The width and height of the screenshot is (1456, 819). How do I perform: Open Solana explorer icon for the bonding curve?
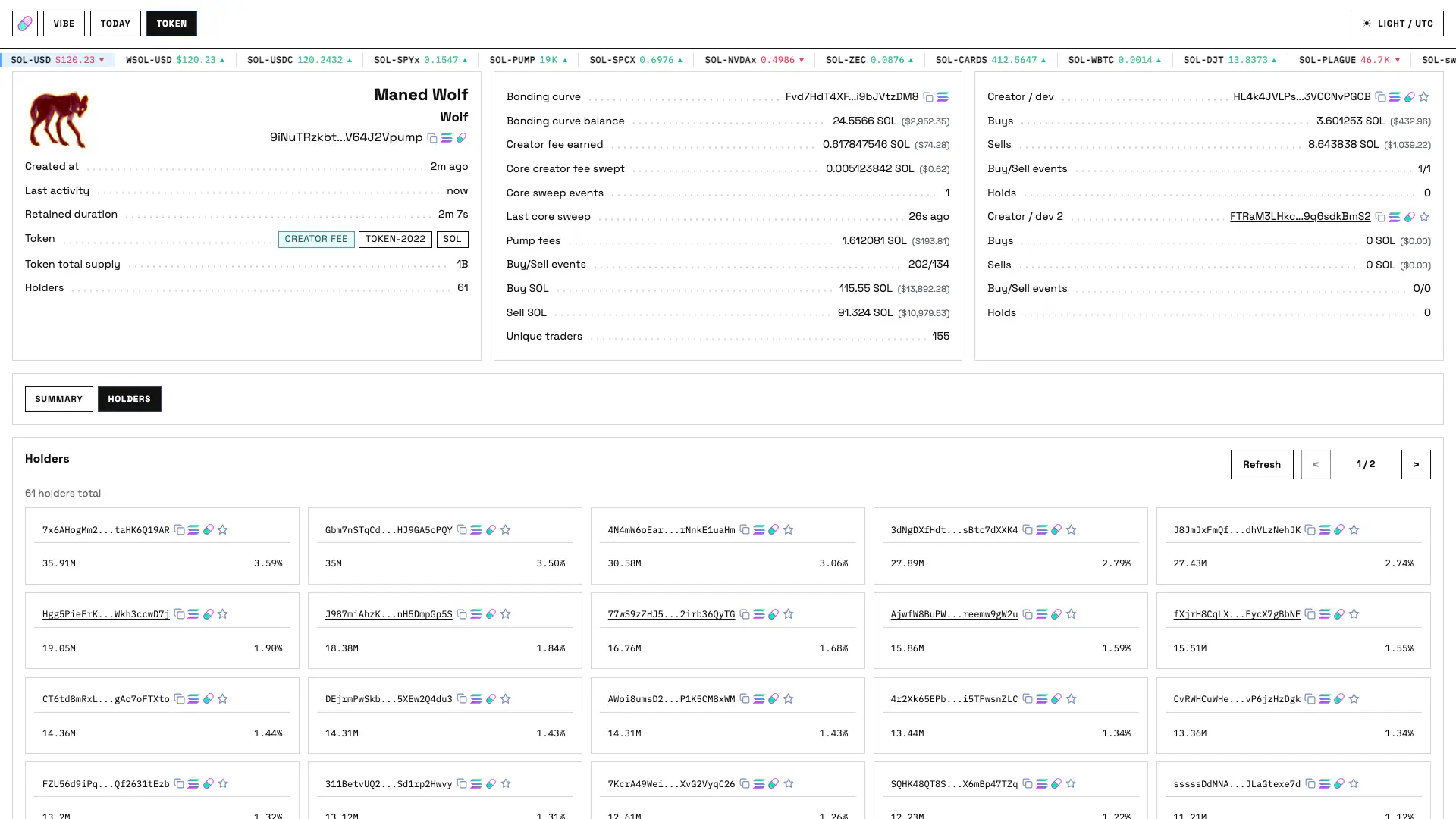[x=943, y=97]
